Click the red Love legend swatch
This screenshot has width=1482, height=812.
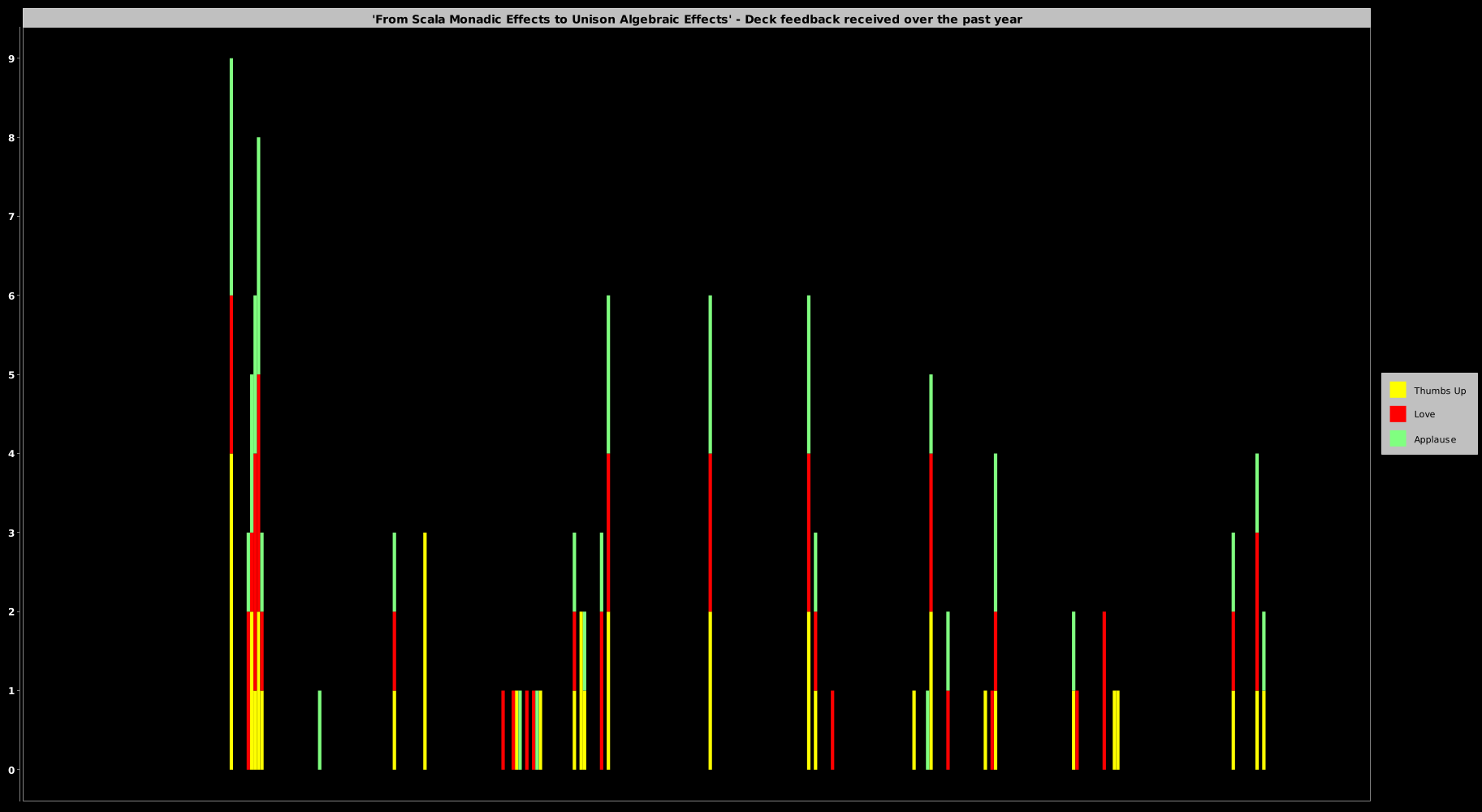click(x=1398, y=414)
